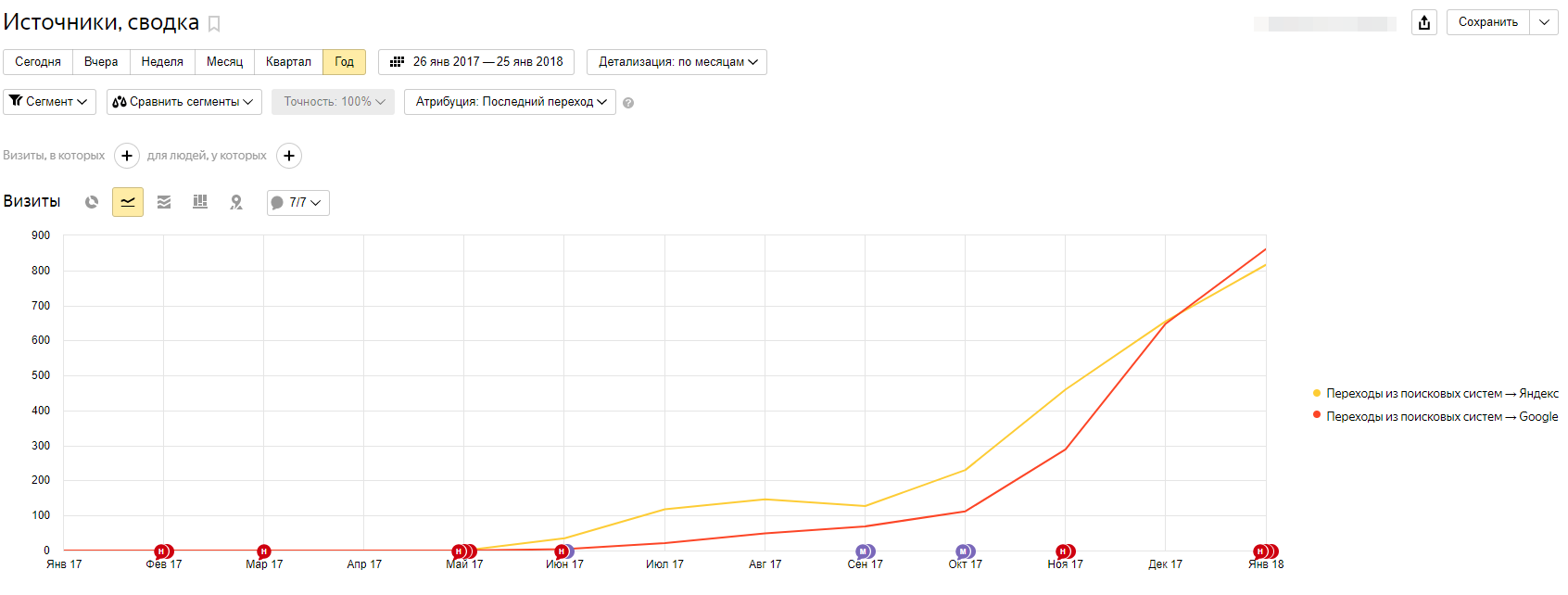Expand Детализация: по месяцам dropdown

click(677, 62)
